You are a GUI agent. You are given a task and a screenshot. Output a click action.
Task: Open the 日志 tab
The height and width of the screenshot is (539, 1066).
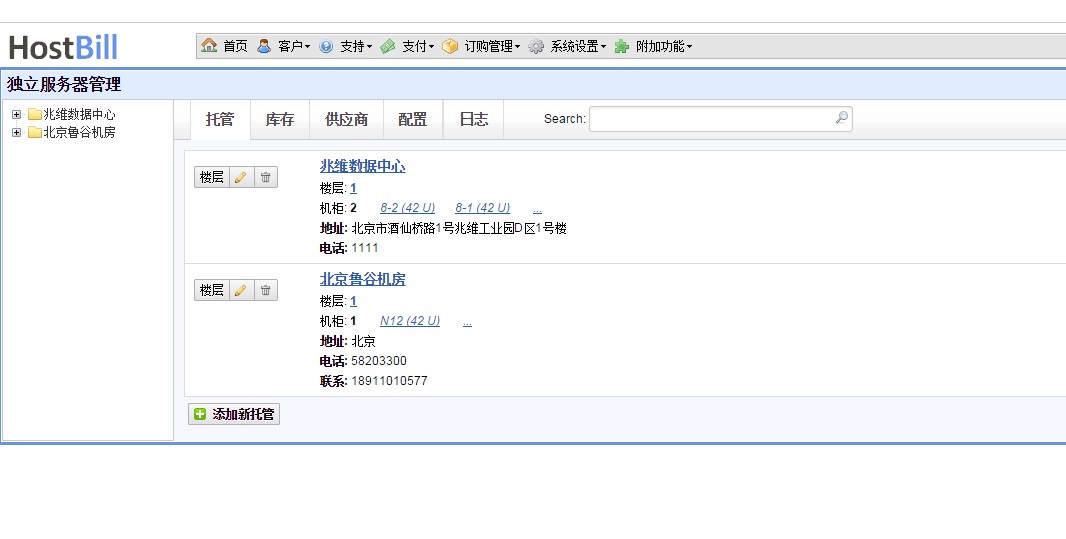pyautogui.click(x=473, y=120)
